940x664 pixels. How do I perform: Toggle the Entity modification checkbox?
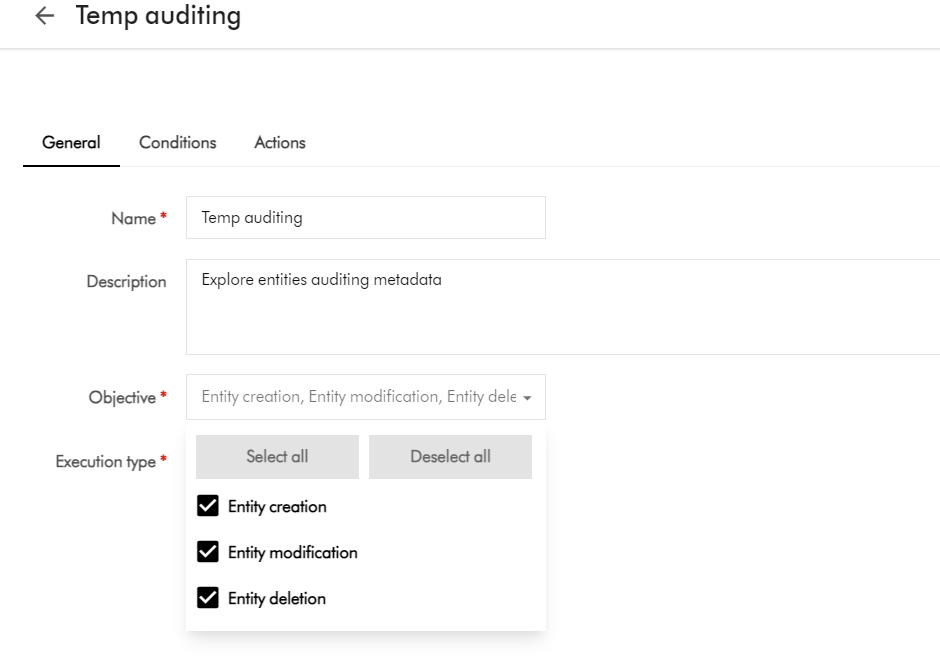pos(208,552)
